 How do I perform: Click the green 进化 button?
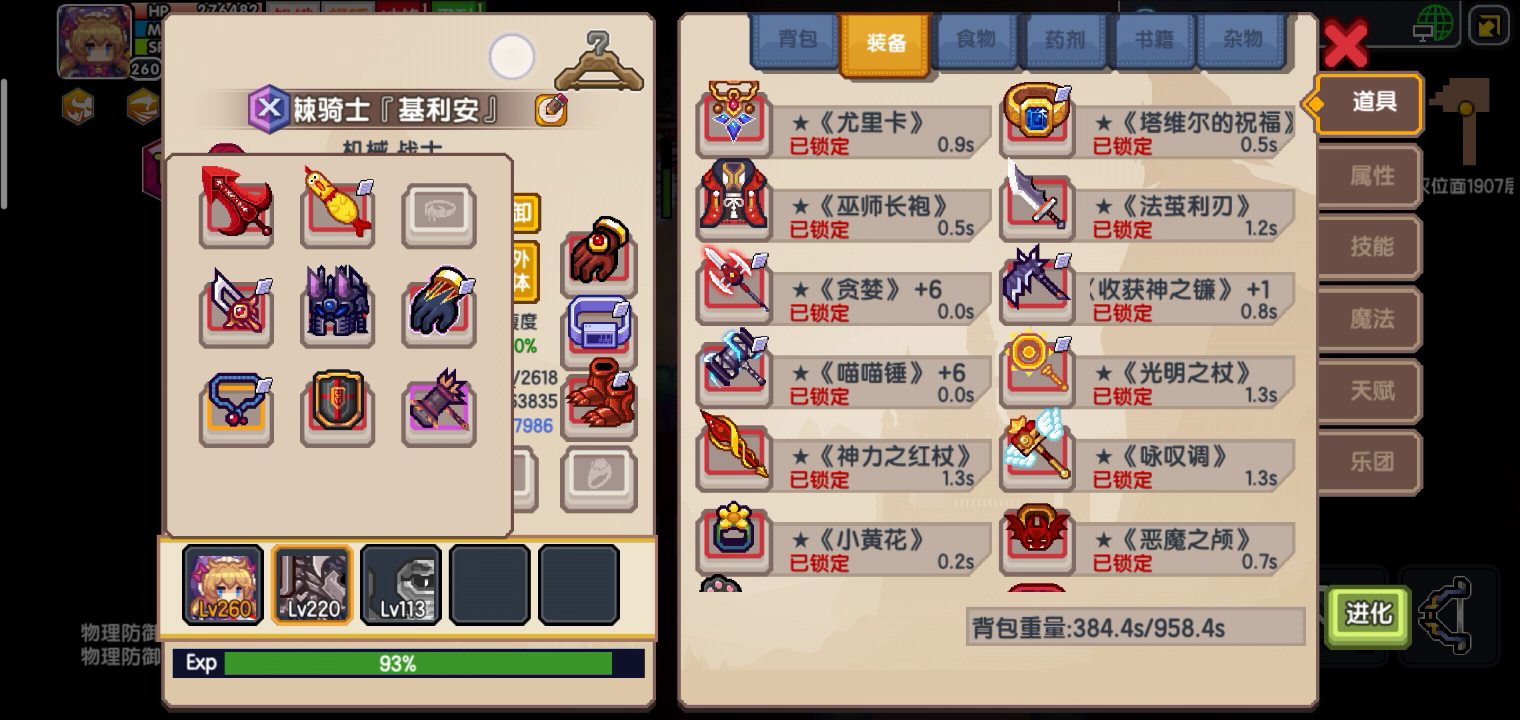1368,613
